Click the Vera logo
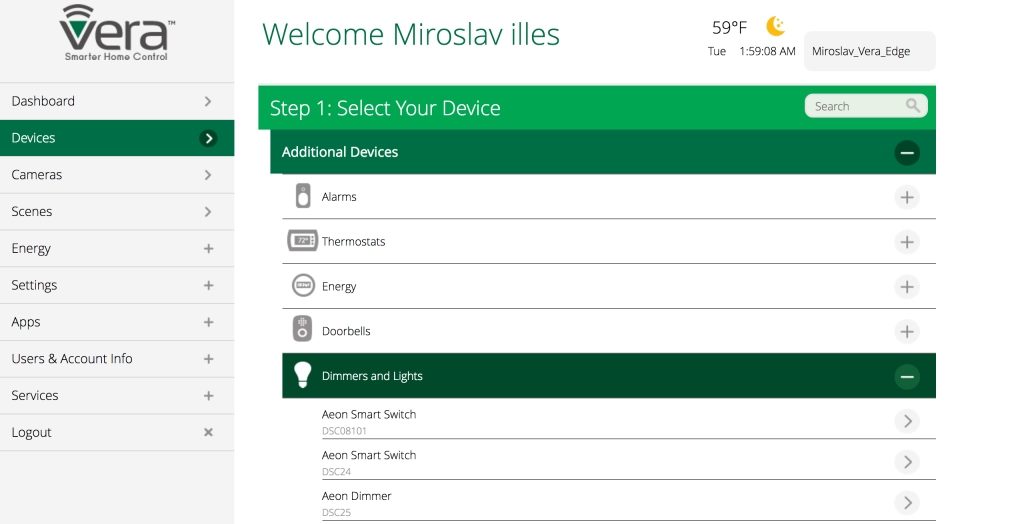Image resolution: width=1024 pixels, height=524 pixels. (x=116, y=33)
